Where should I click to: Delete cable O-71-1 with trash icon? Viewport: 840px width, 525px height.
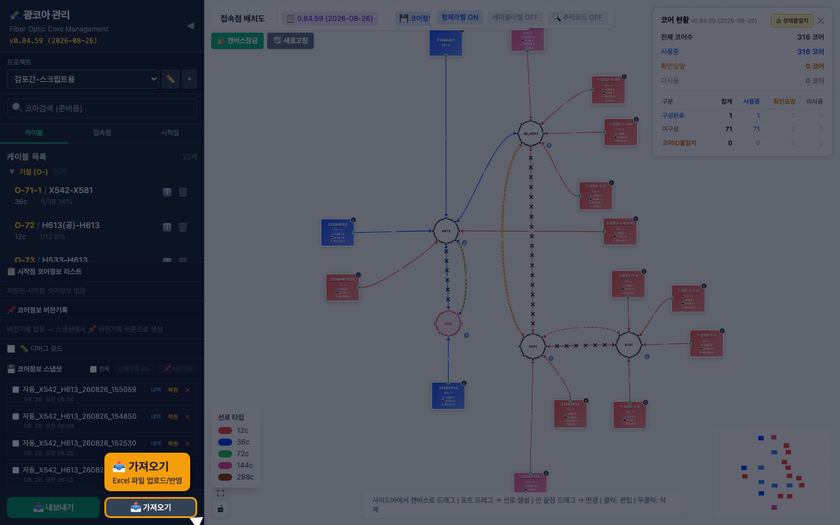(183, 192)
